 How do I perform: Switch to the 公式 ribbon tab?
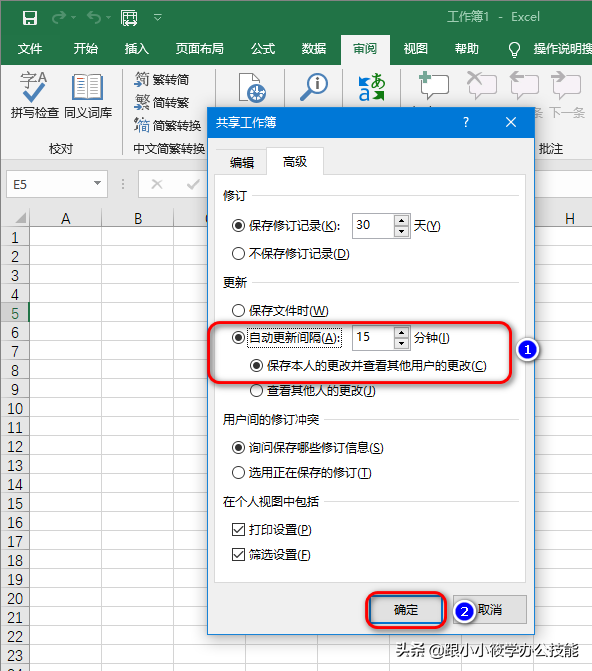[263, 49]
